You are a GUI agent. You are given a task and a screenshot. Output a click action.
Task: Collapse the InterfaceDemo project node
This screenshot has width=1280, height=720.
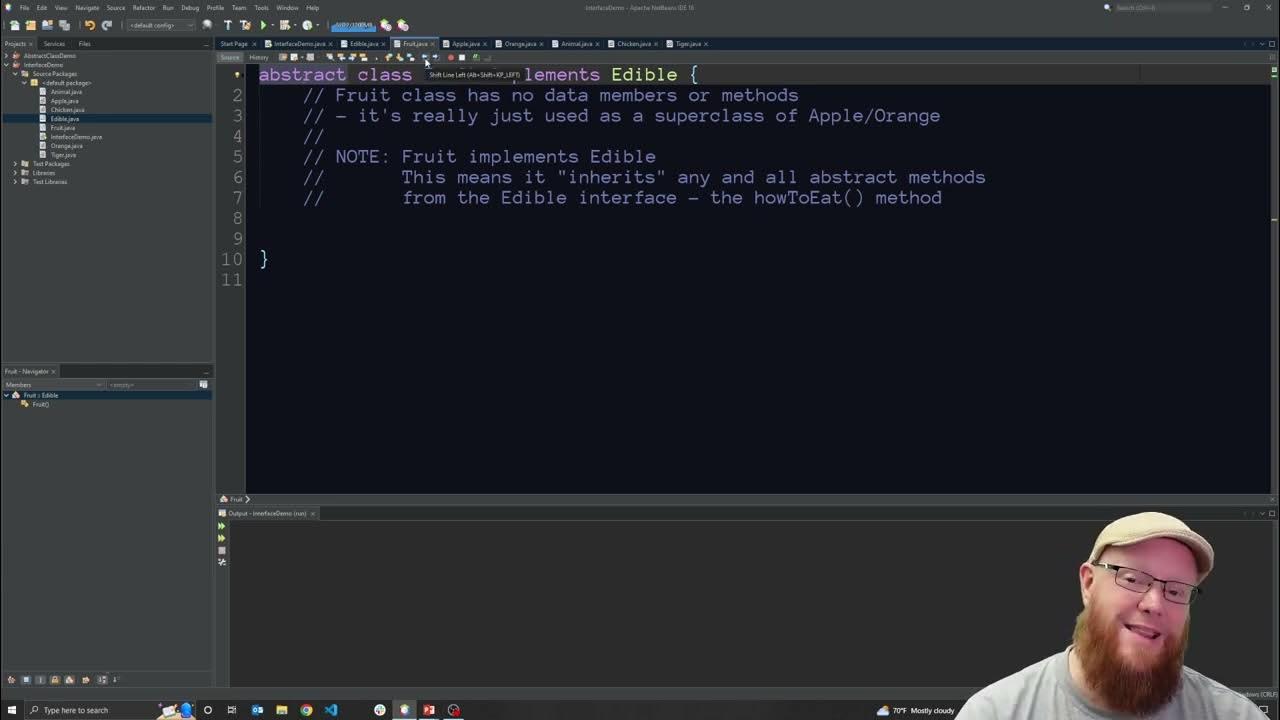click(6, 65)
